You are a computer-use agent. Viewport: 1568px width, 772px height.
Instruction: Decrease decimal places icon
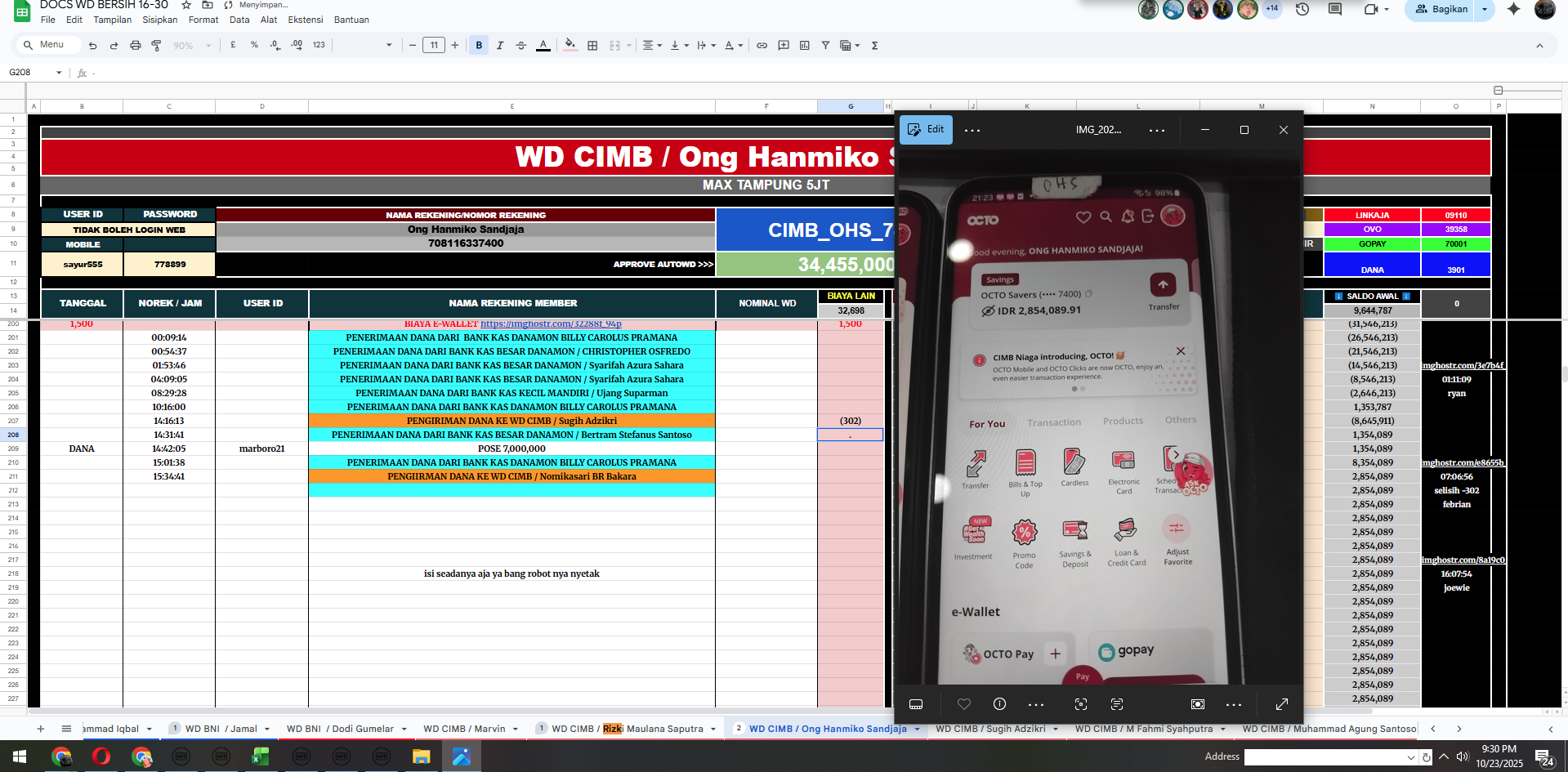tap(275, 45)
